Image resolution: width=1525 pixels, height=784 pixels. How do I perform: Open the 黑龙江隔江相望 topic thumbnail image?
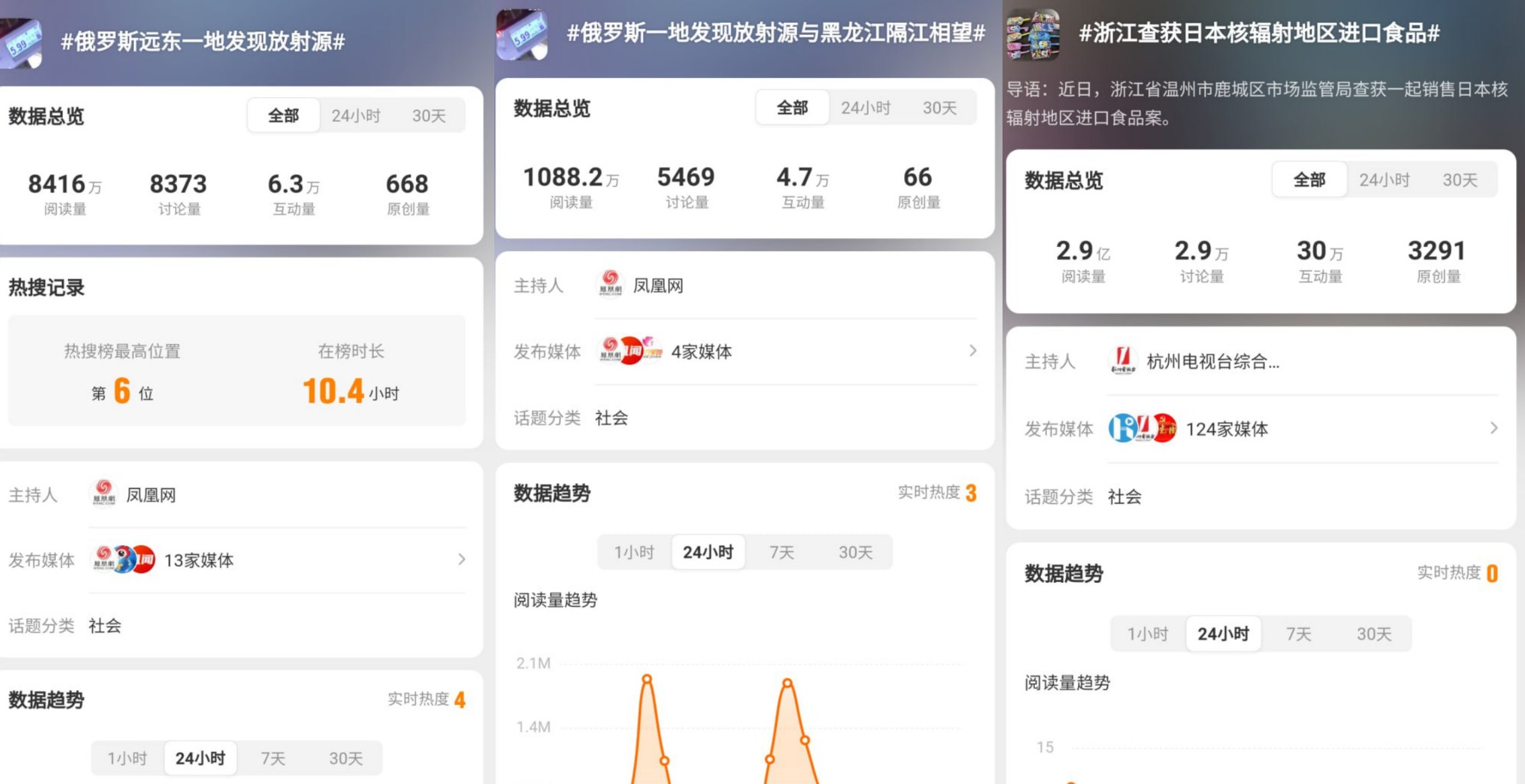[x=521, y=34]
